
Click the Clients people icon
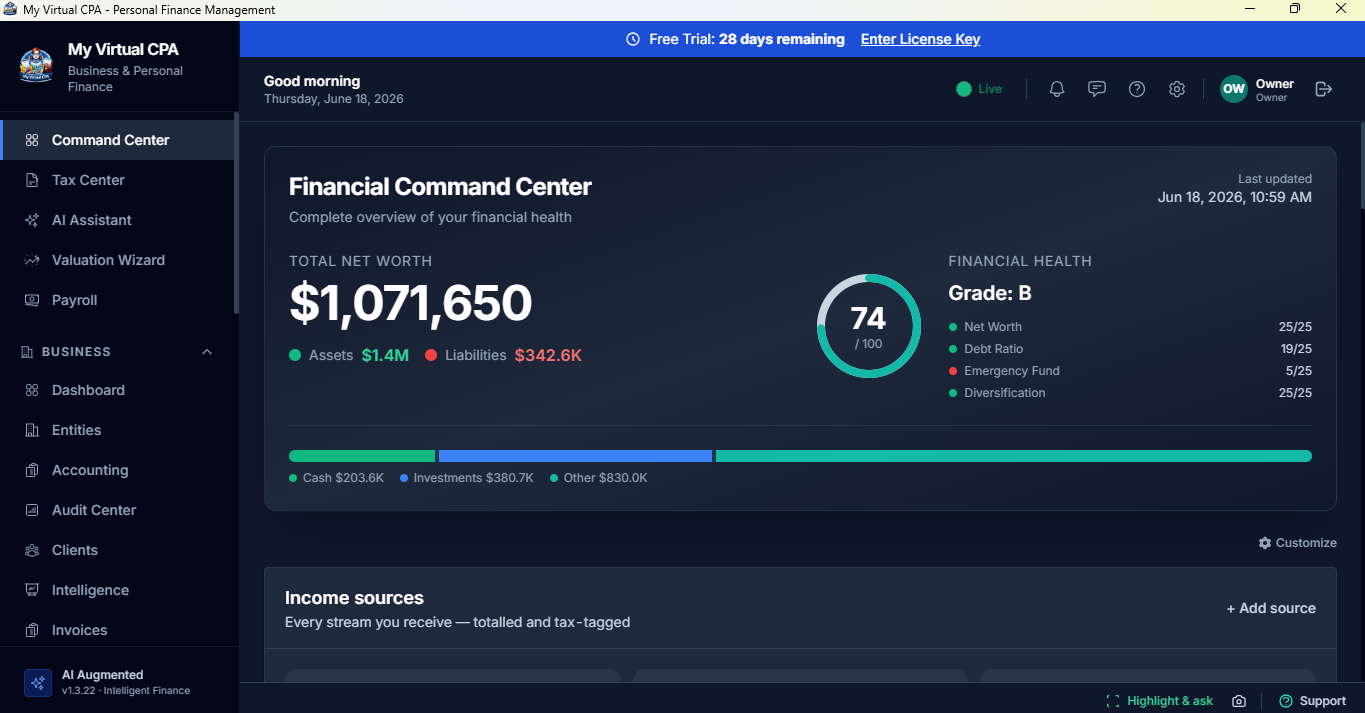(32, 550)
